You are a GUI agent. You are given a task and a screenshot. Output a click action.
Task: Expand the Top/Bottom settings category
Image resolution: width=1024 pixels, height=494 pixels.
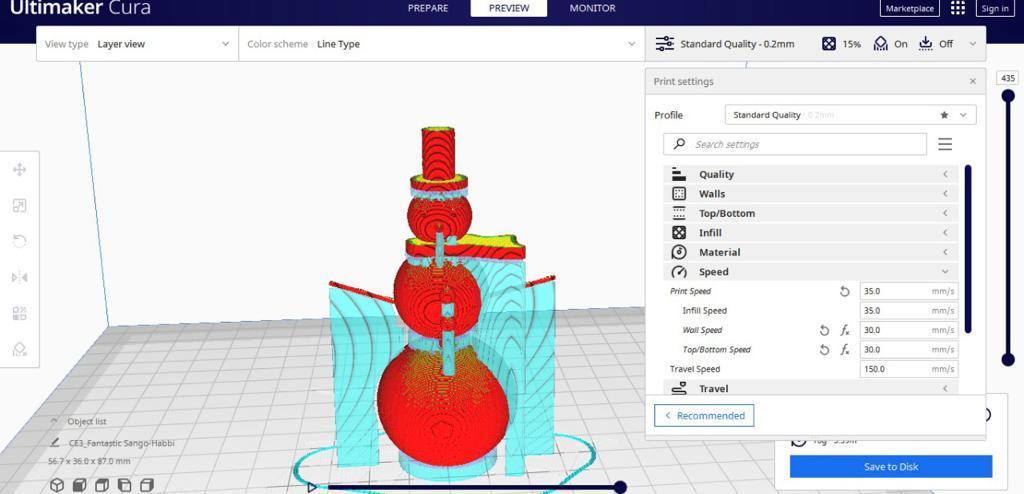click(811, 213)
